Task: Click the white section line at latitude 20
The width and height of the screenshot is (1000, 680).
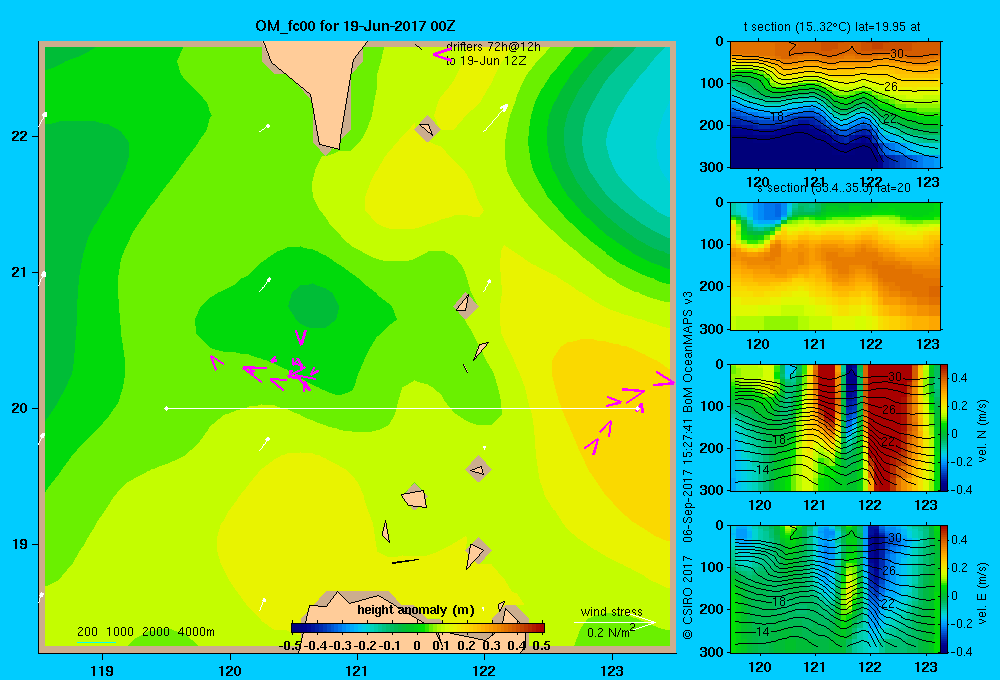Action: [403, 408]
